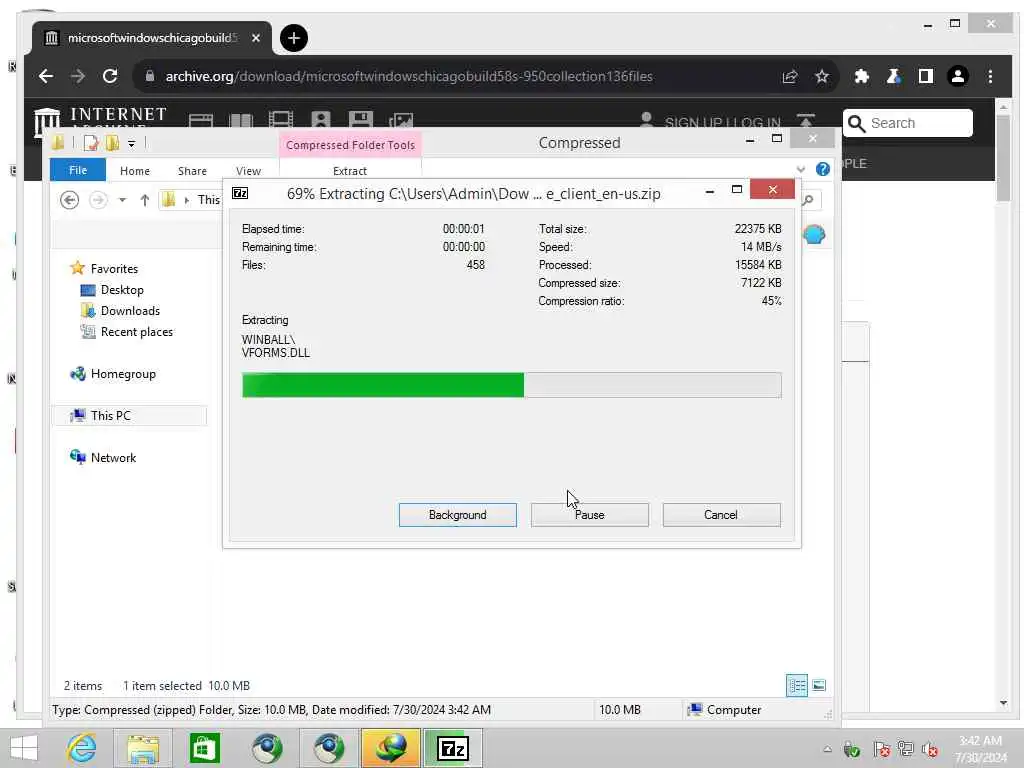Click the taskbar clock showing 3:42 AM
Image resolution: width=1024 pixels, height=768 pixels.
[980, 749]
